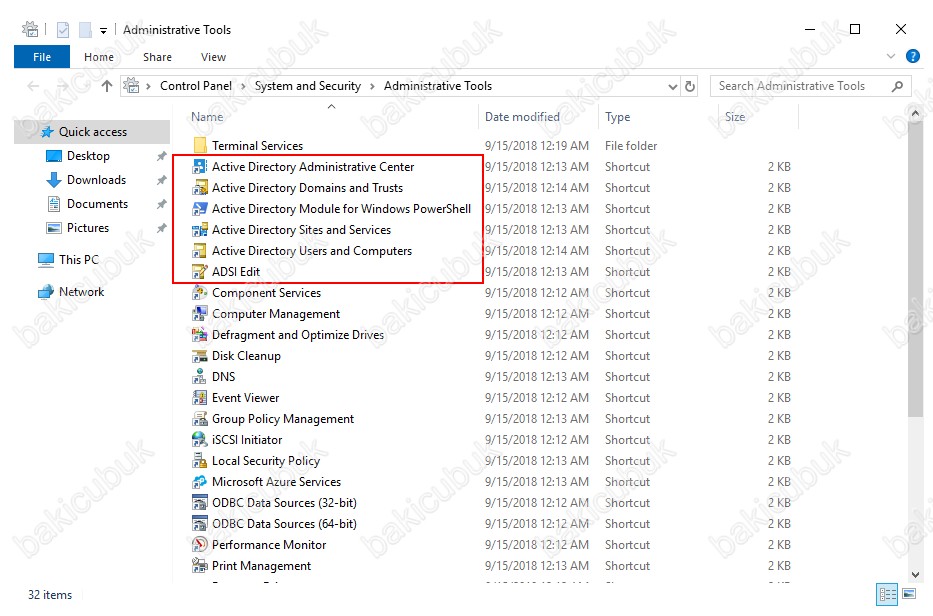Select Computer Management icon
The width and height of the screenshot is (933, 616).
coord(199,314)
